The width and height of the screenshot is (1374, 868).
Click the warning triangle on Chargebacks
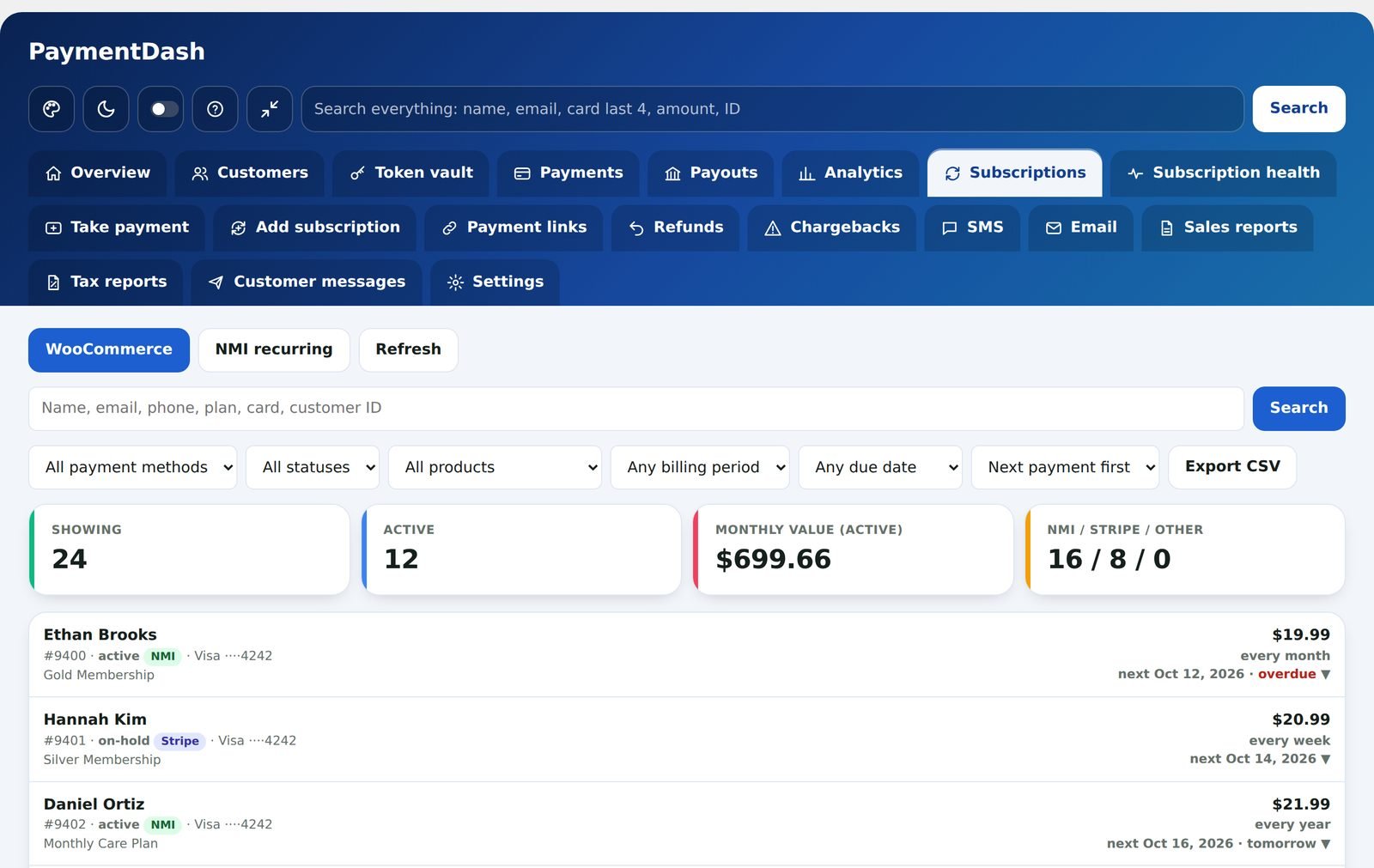coord(773,228)
